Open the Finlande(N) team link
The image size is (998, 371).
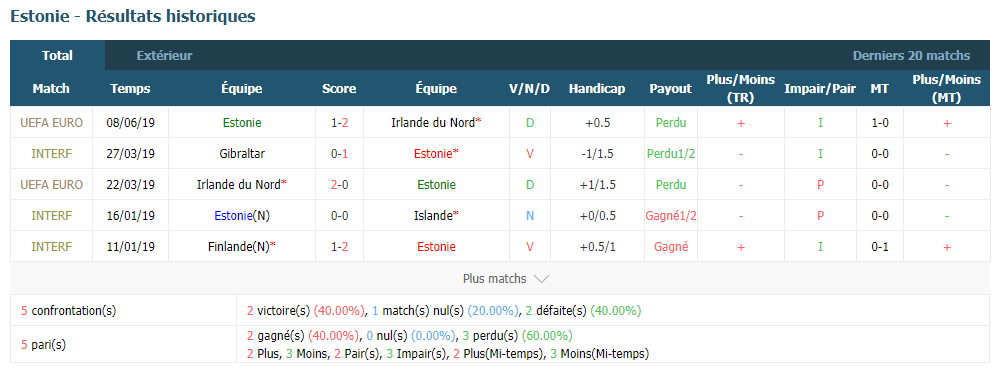[241, 246]
